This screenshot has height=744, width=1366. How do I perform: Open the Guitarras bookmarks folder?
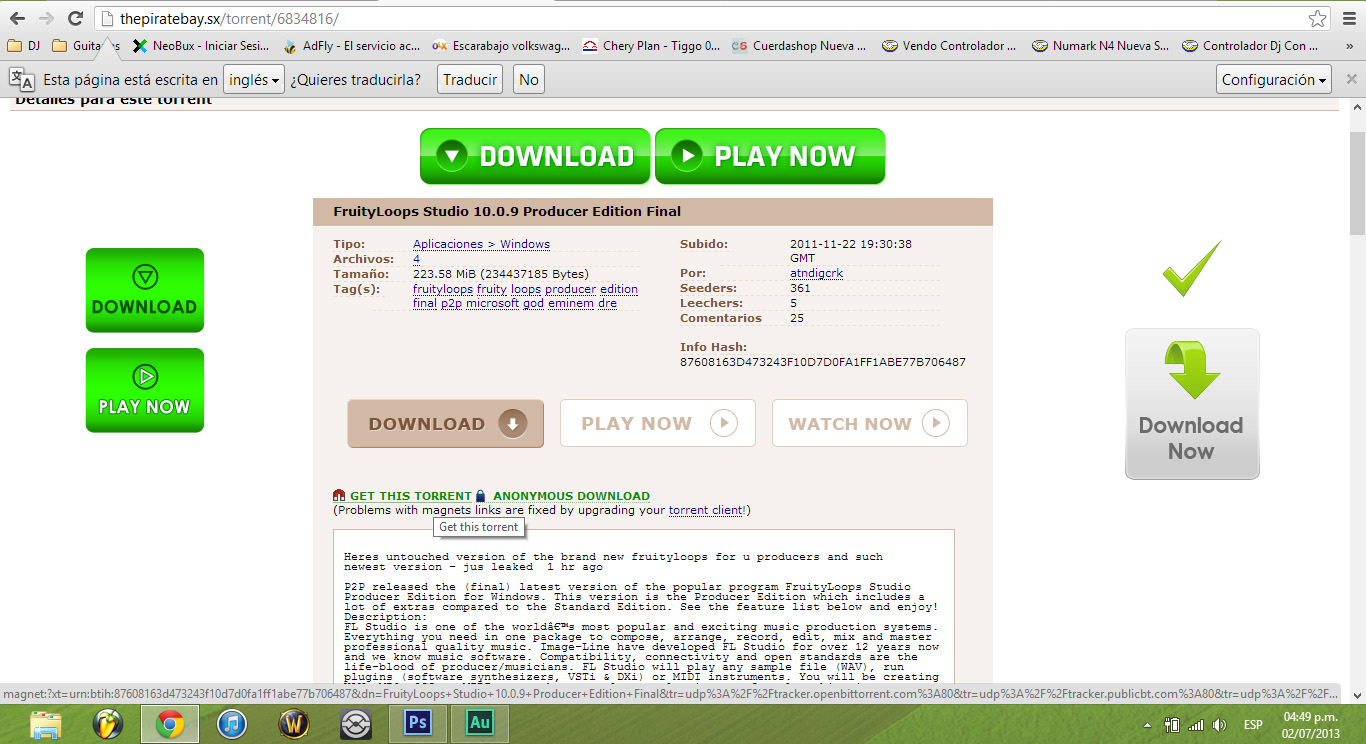click(86, 46)
